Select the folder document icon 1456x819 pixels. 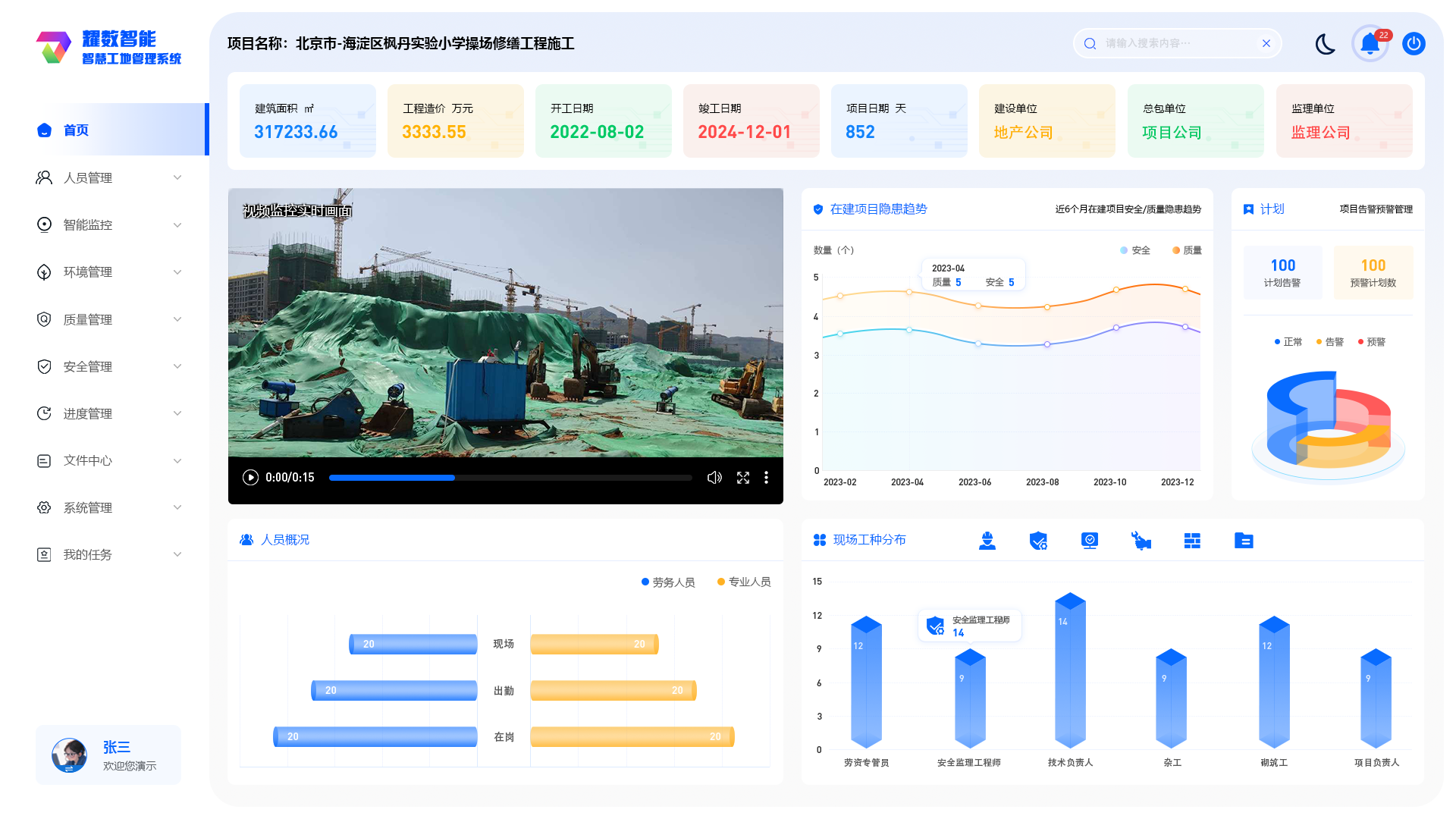click(x=1244, y=541)
